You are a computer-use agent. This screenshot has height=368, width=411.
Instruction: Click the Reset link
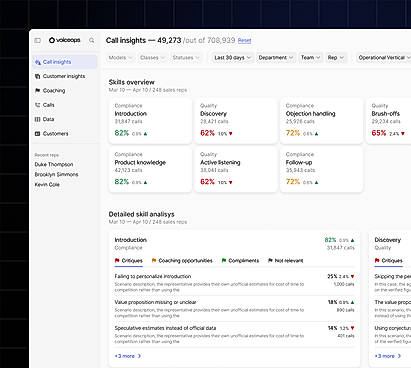(244, 41)
